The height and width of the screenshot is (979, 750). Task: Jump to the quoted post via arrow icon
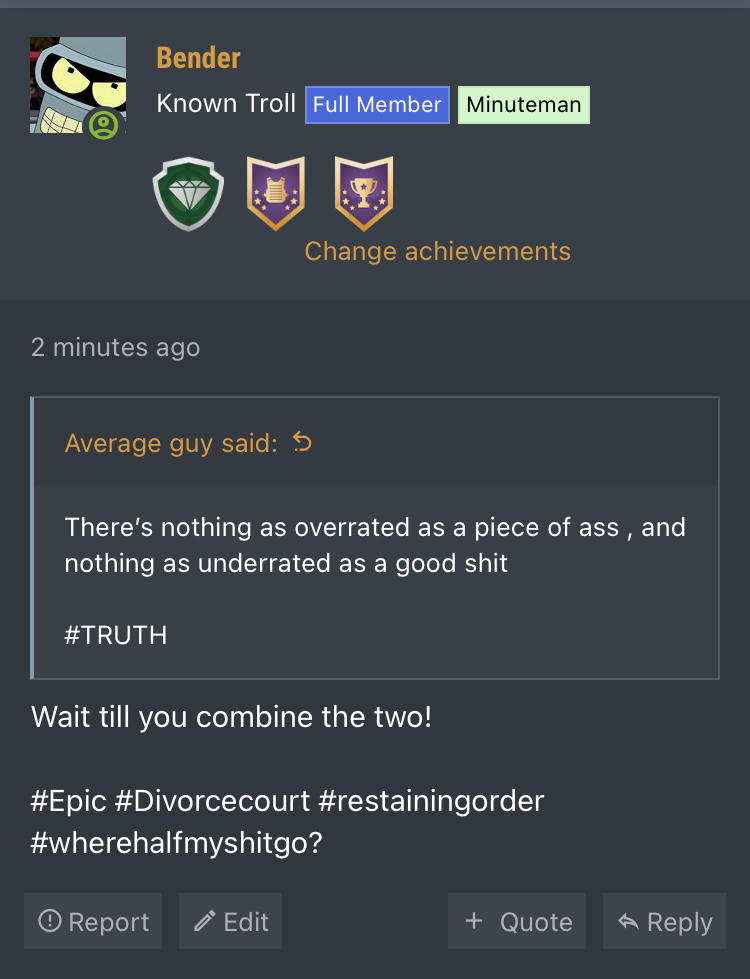point(302,442)
